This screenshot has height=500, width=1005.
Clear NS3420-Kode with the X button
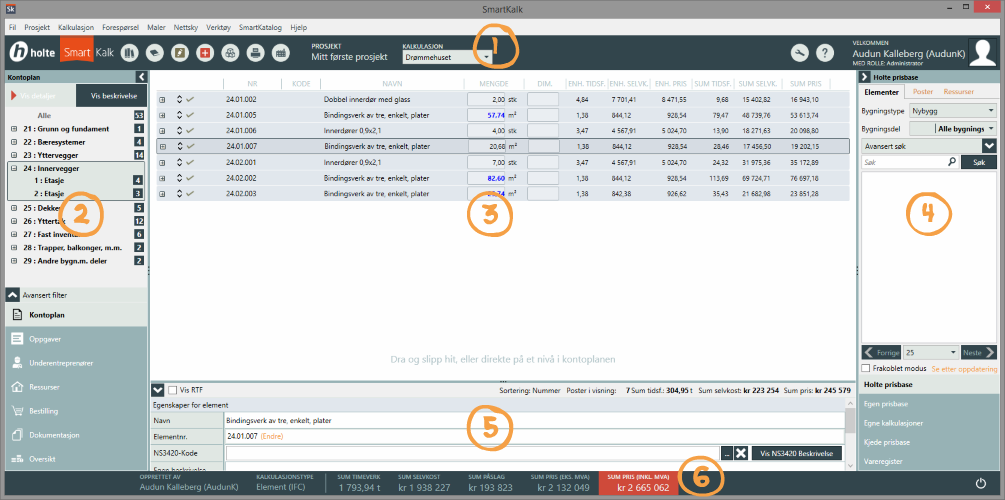741,453
